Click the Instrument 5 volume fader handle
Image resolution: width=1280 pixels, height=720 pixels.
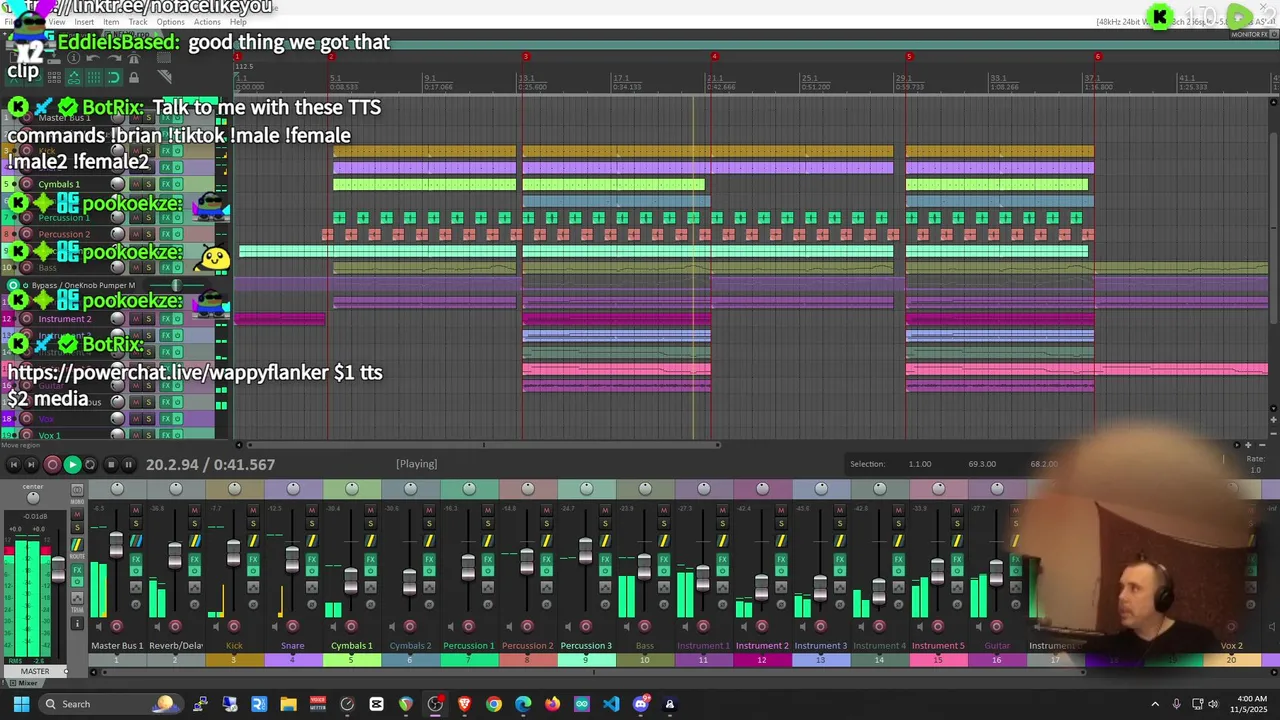pos(937,571)
